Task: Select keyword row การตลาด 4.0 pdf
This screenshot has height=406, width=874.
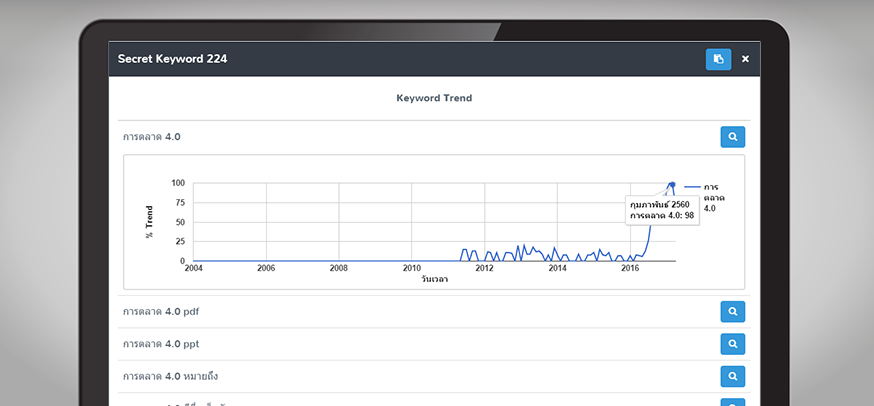Action: coord(434,312)
